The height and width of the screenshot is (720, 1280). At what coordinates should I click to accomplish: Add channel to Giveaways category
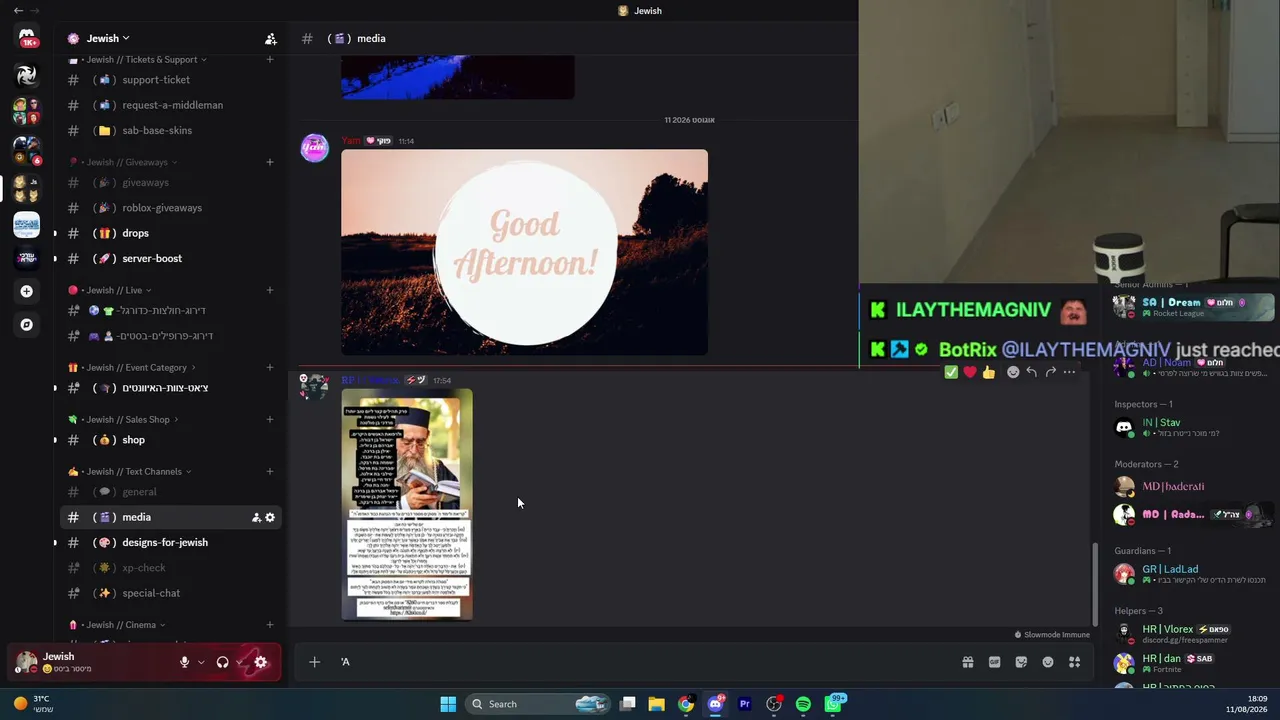270,162
